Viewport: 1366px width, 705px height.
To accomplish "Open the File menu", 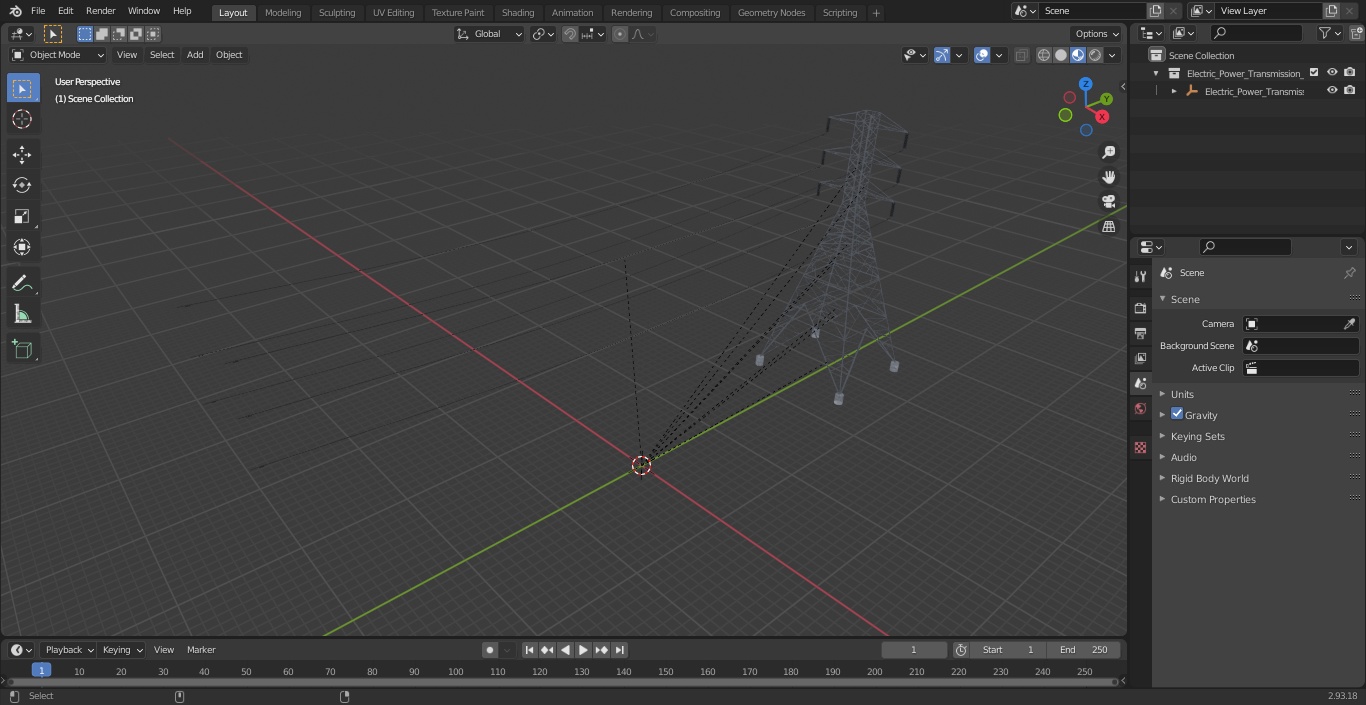I will coord(38,11).
